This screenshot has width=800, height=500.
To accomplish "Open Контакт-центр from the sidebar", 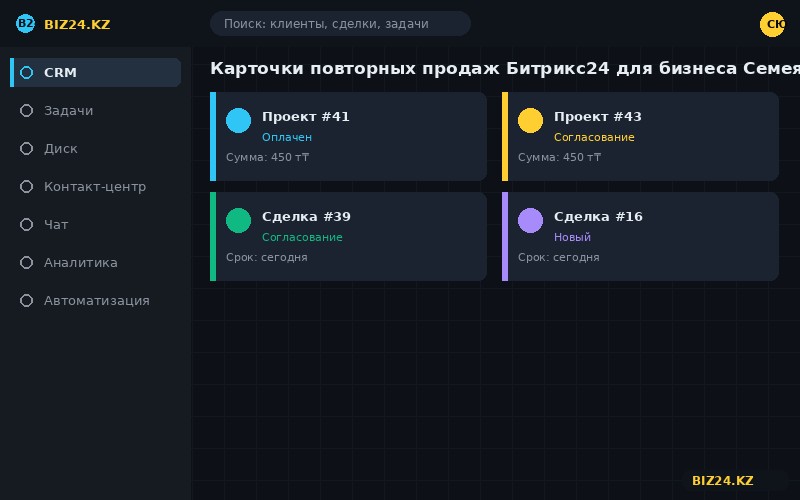I will 95,187.
